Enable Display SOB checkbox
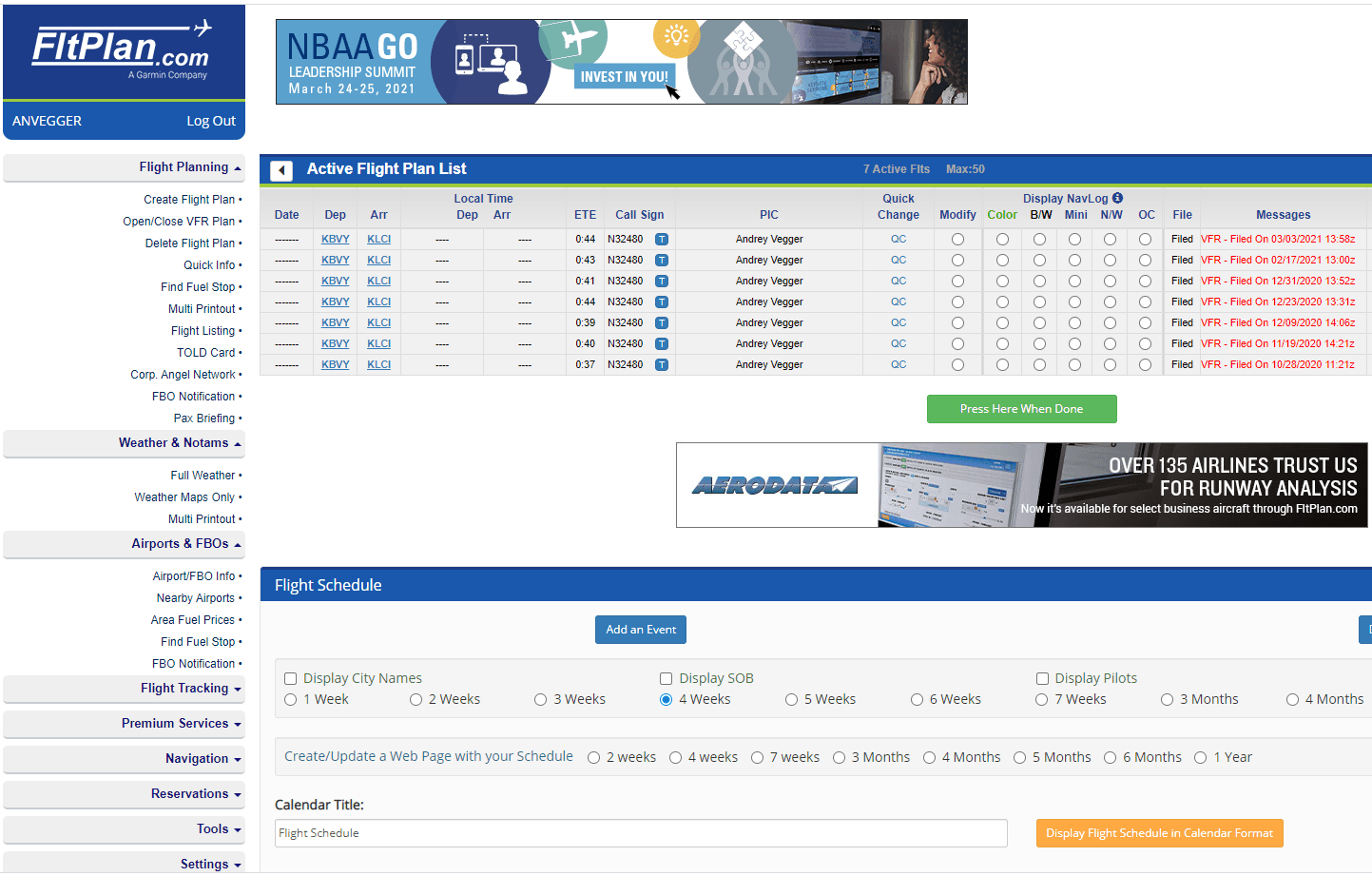 [667, 679]
